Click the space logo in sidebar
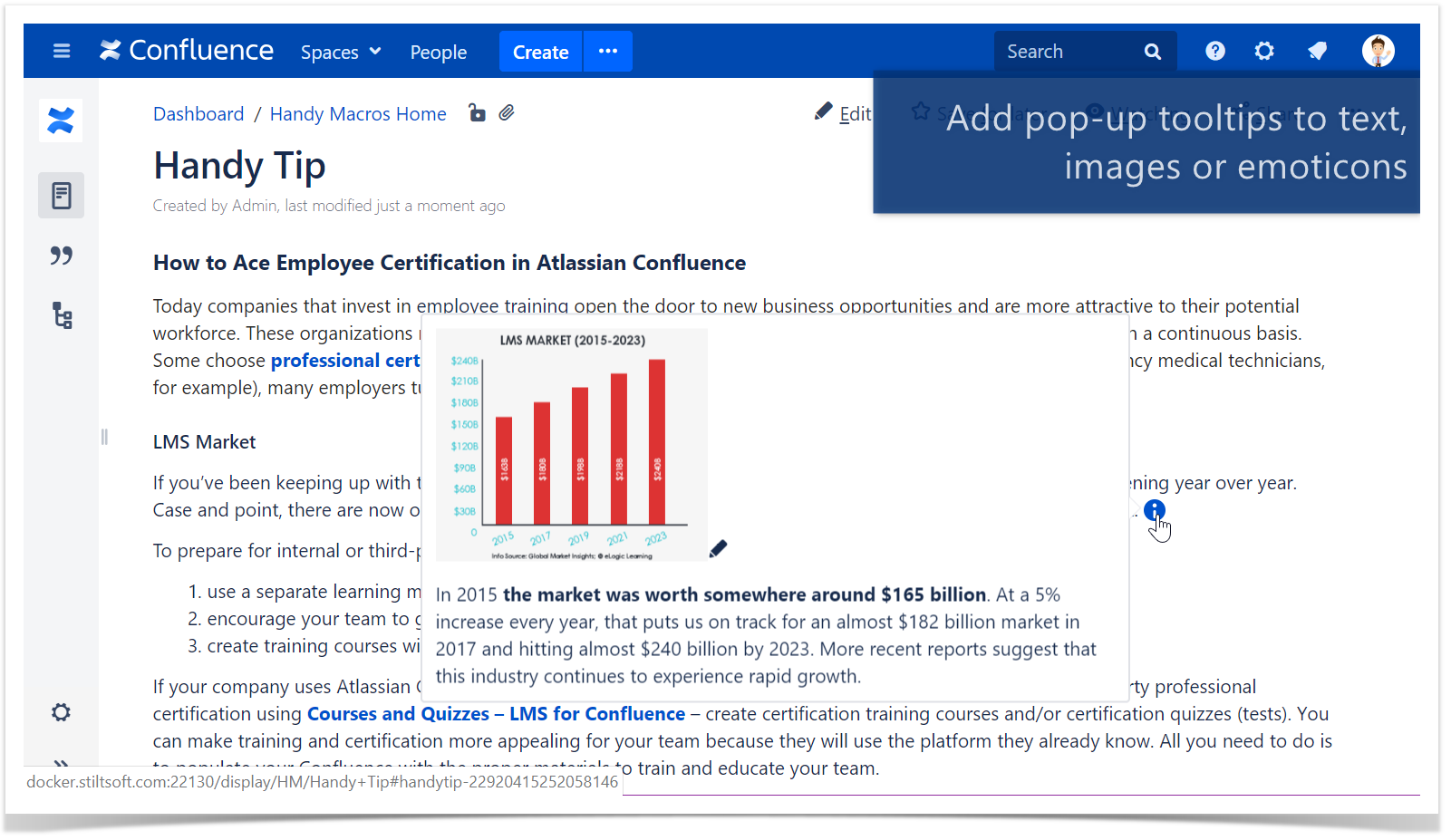 (x=61, y=121)
